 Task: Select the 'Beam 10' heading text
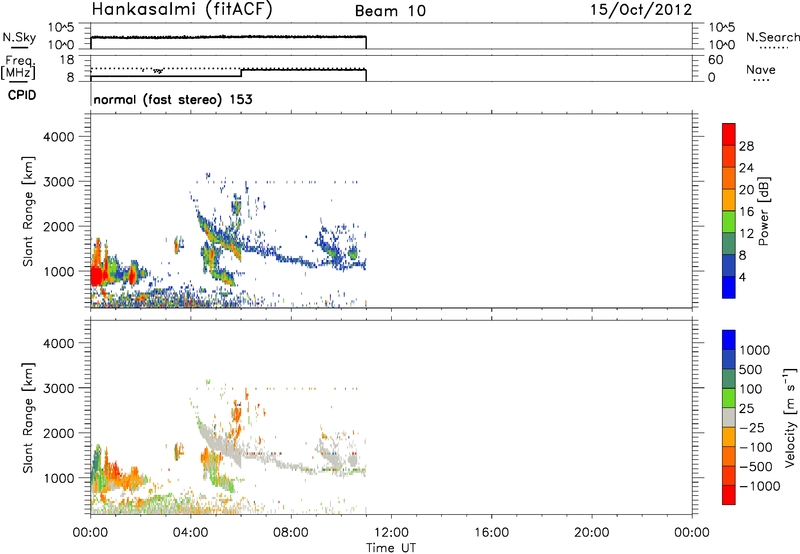point(390,11)
